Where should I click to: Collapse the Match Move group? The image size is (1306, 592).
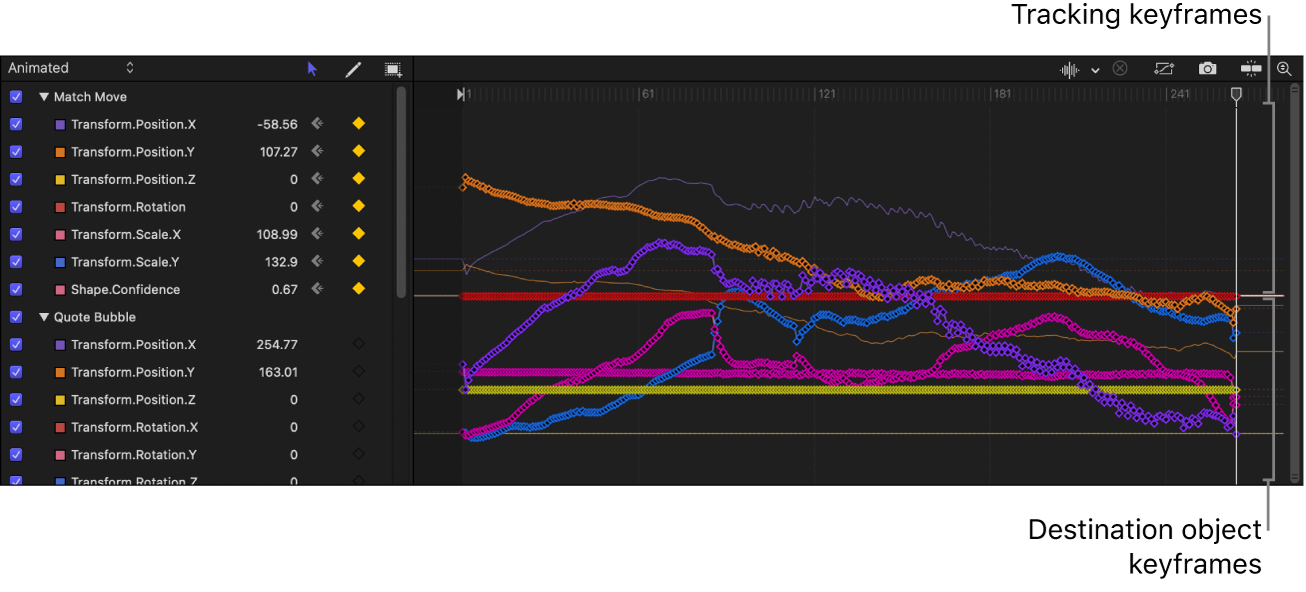click(42, 96)
